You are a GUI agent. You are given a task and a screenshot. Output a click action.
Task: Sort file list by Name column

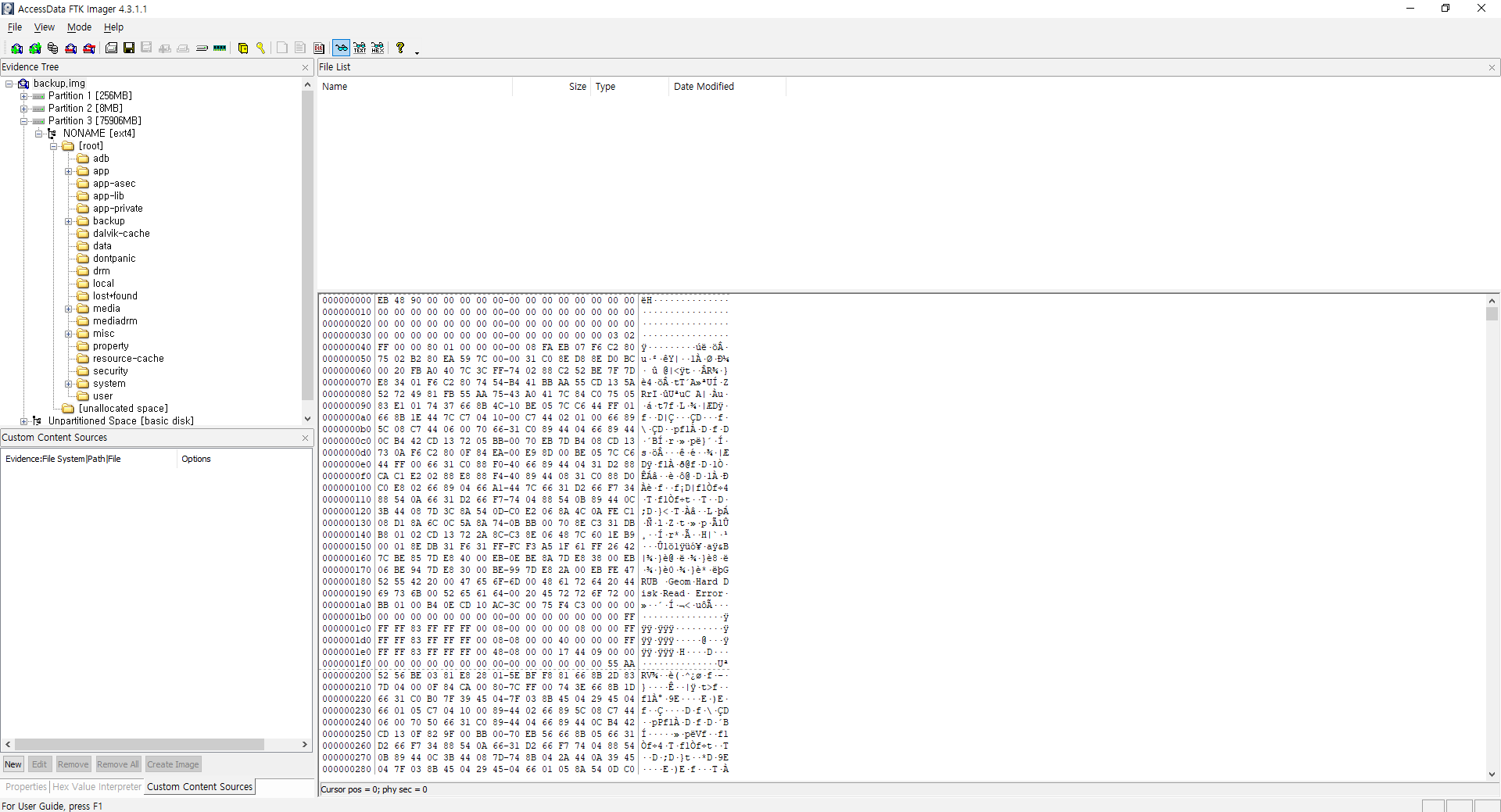(415, 87)
